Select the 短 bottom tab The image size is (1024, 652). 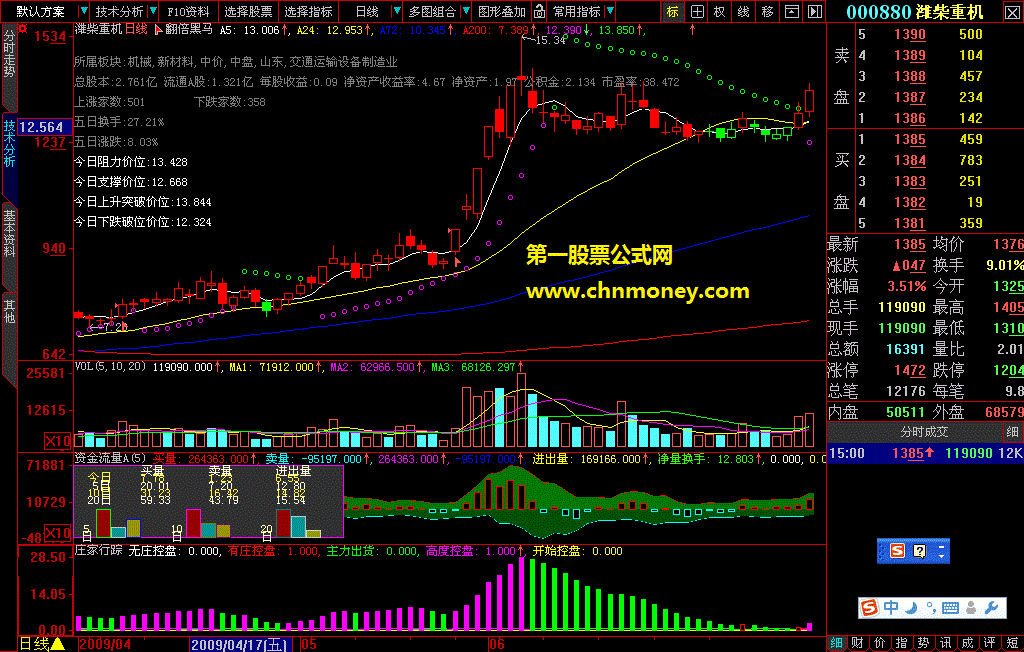click(1012, 643)
